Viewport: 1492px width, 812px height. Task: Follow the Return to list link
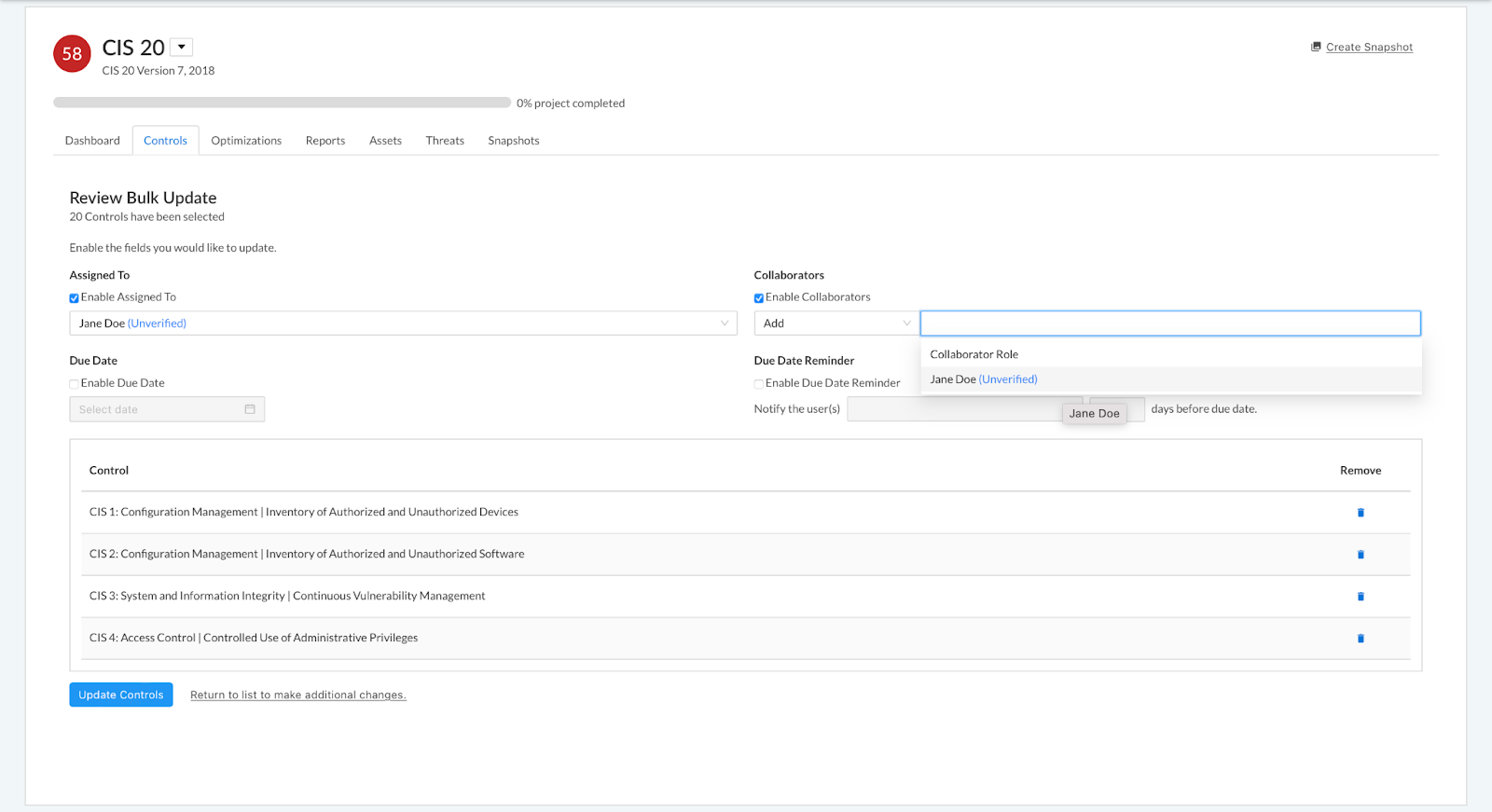click(298, 695)
